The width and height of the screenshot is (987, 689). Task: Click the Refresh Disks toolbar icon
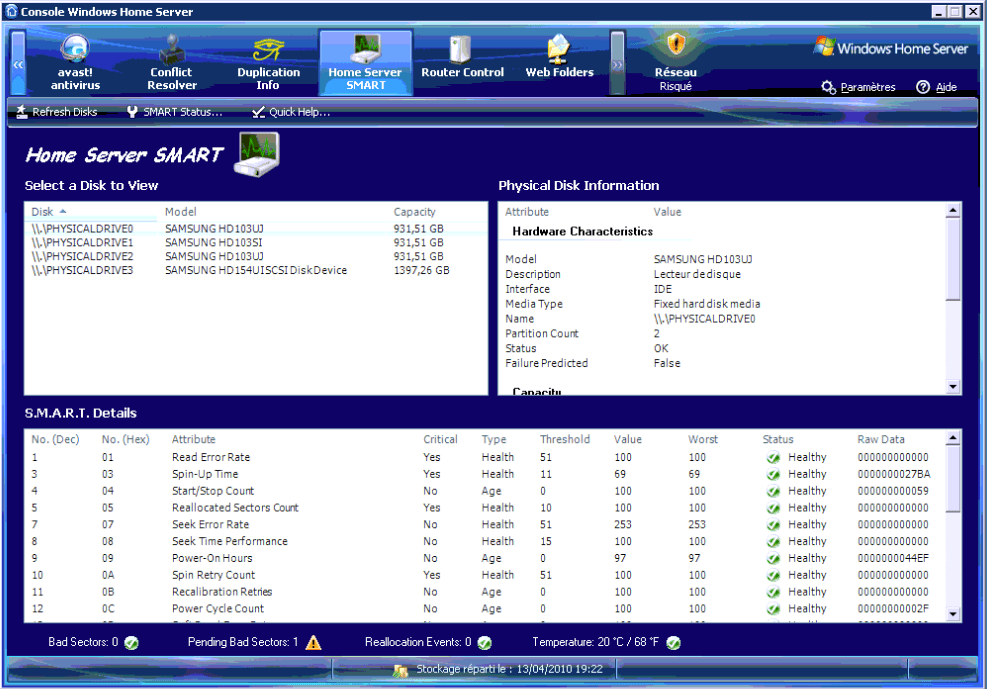point(21,112)
